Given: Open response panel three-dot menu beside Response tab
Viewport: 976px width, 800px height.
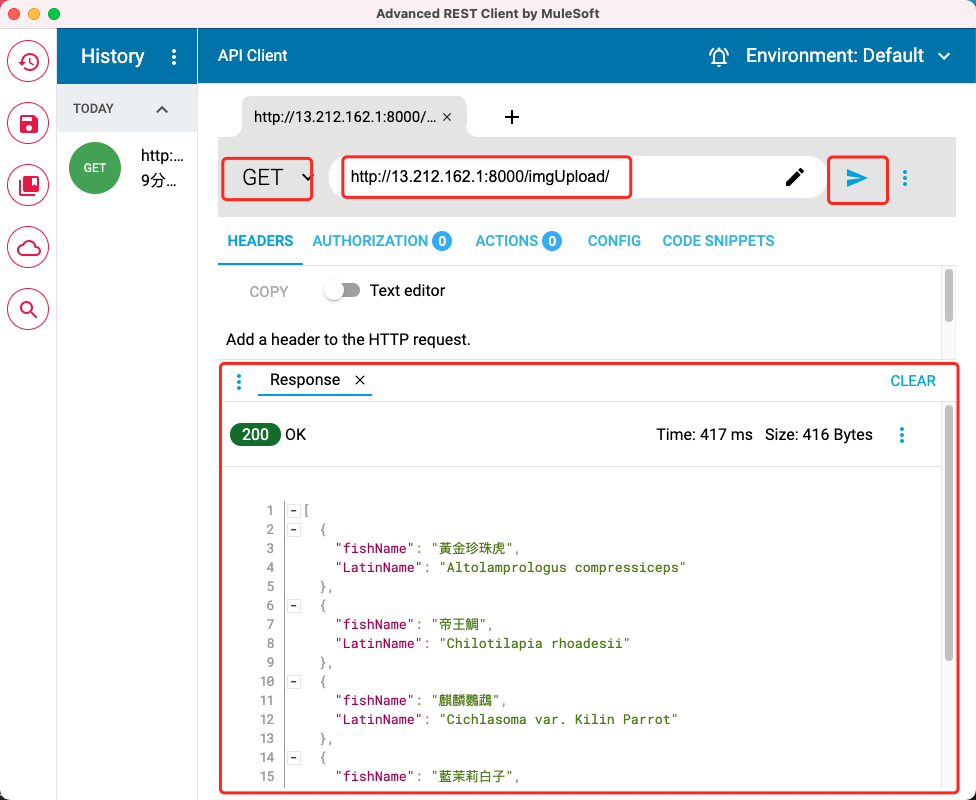Looking at the screenshot, I should pyautogui.click(x=239, y=382).
